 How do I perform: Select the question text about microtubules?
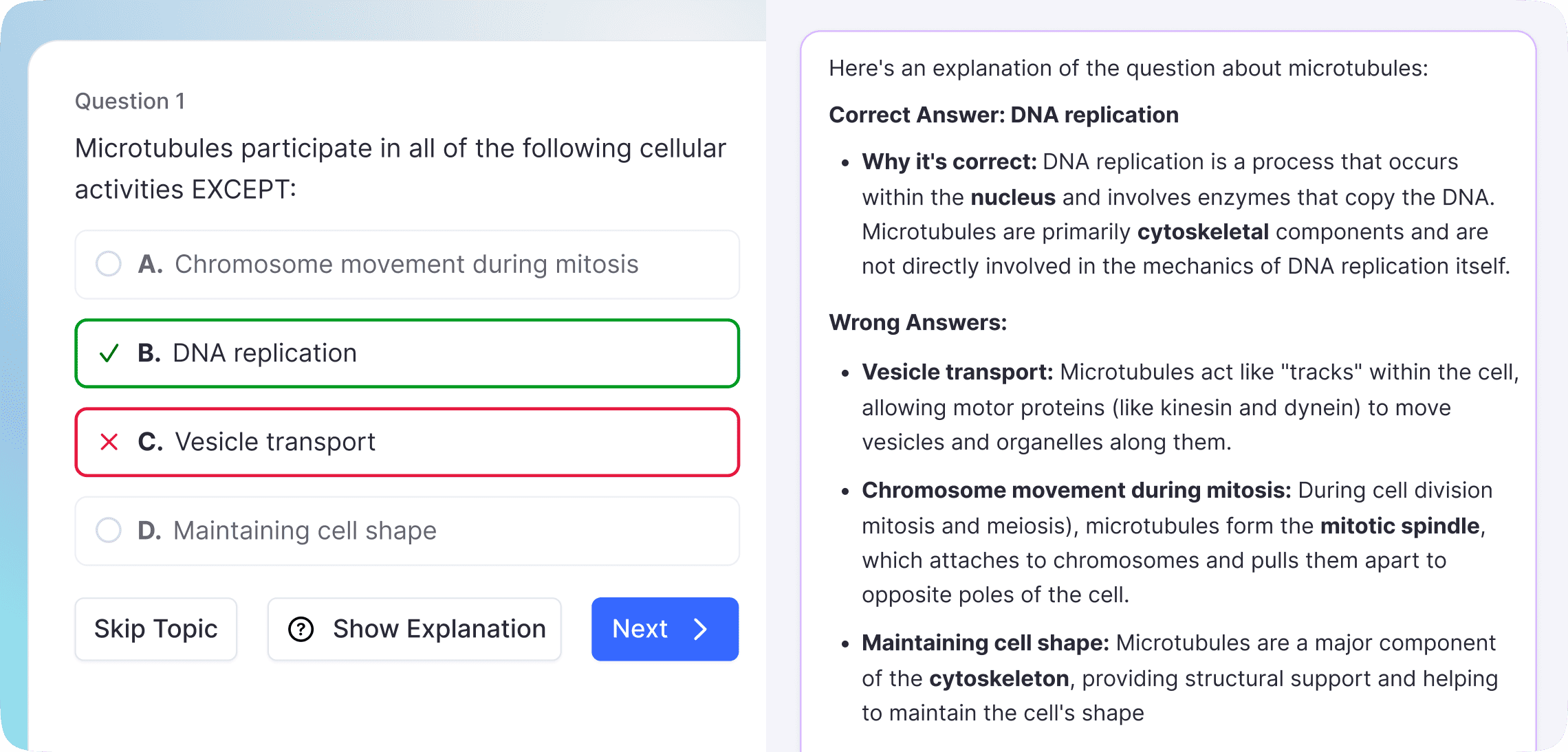pyautogui.click(x=399, y=167)
